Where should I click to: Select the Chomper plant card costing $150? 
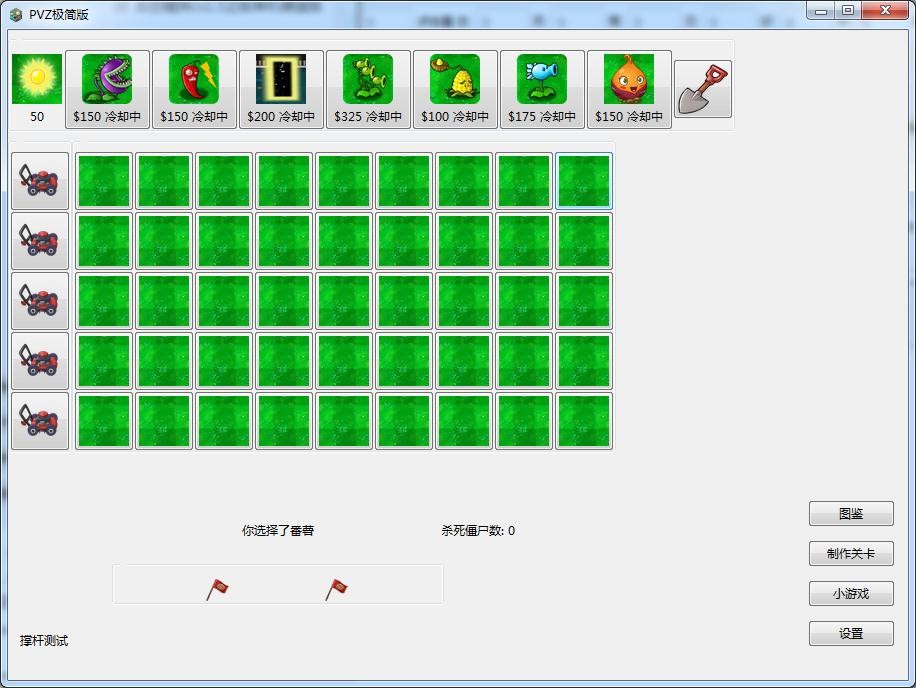(x=107, y=89)
